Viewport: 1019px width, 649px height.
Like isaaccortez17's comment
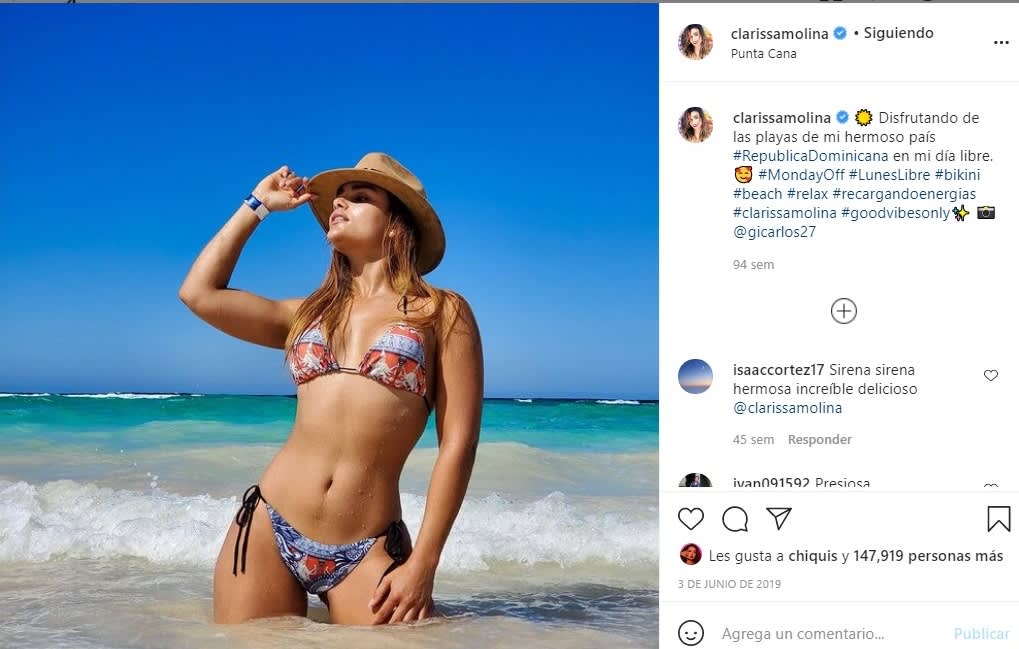click(991, 376)
